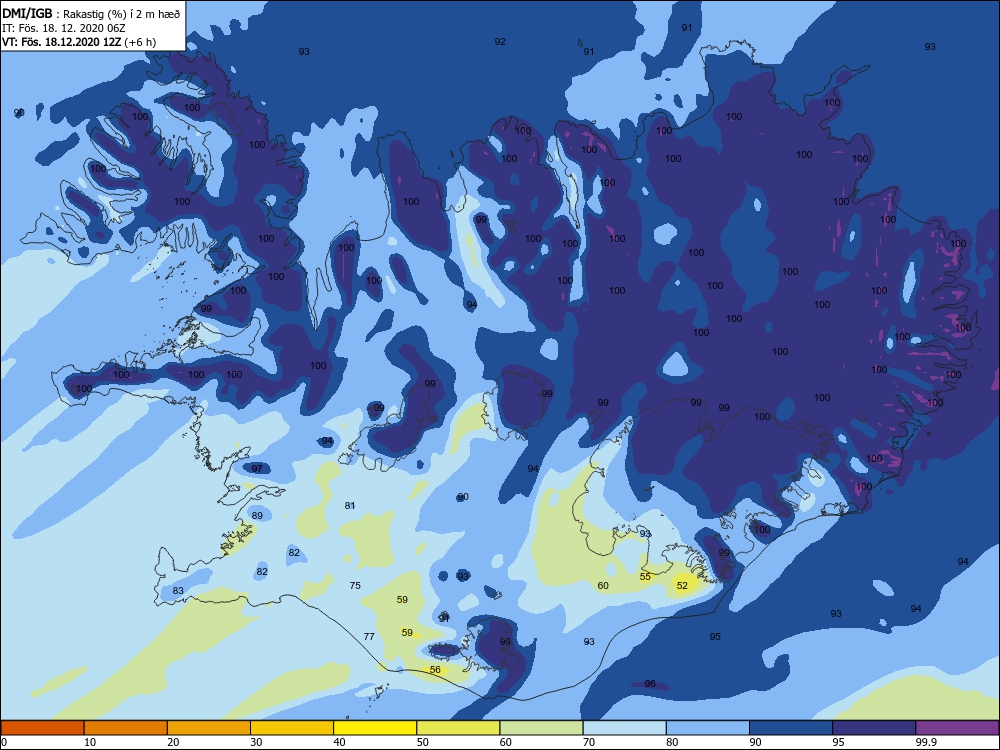Pick the 60–70 light green legend swatch
1000x750 pixels.
click(x=541, y=728)
